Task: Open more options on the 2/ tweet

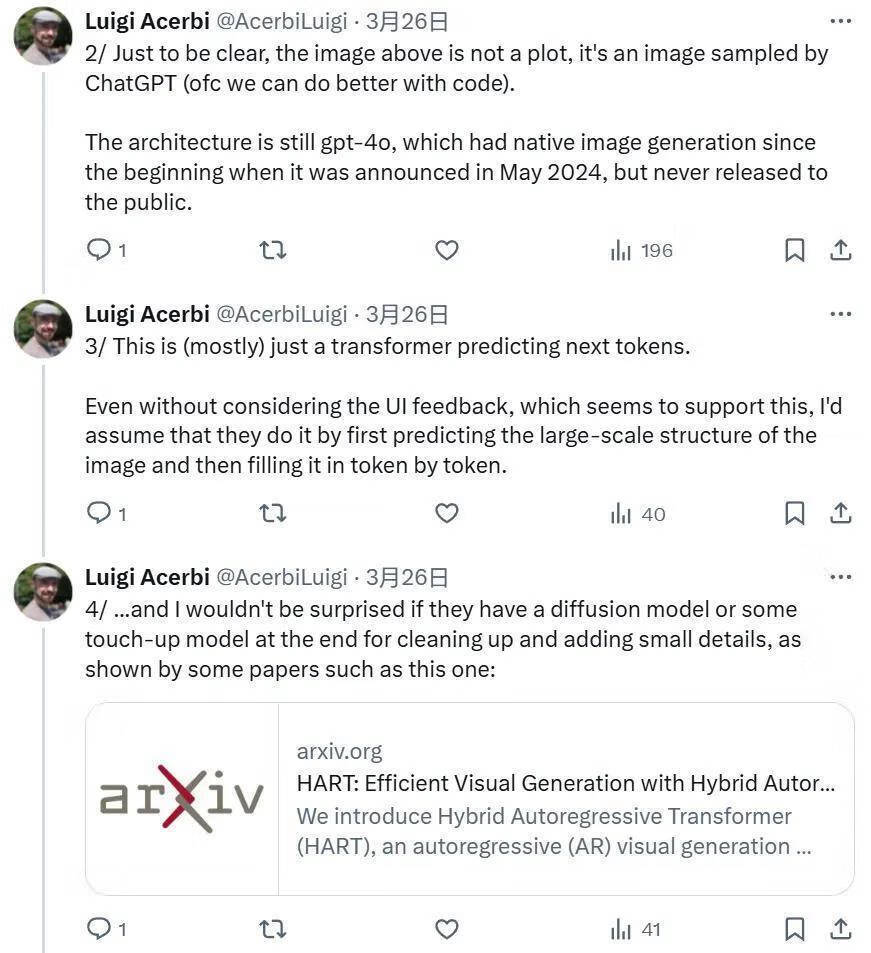Action: point(841,21)
